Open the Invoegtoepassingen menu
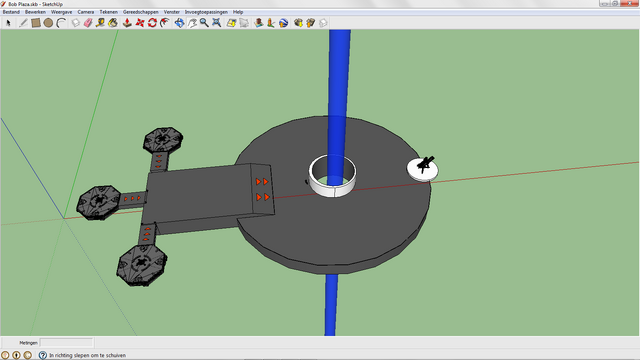 tap(206, 12)
